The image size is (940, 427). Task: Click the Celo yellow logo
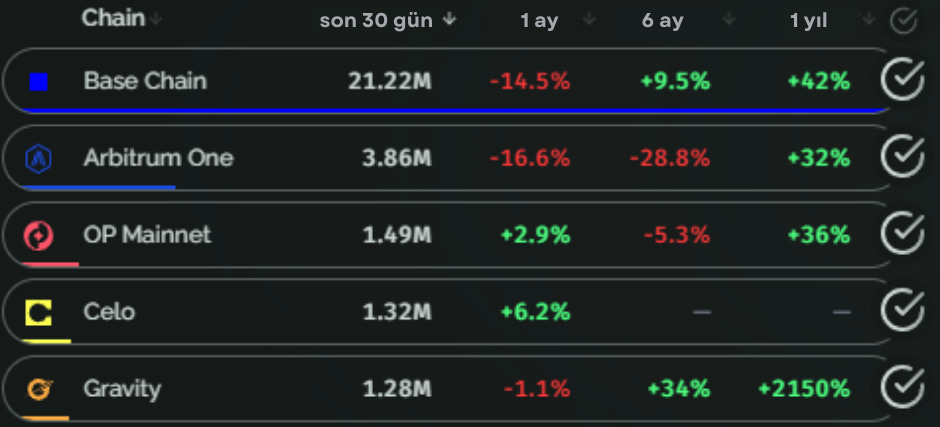38,312
